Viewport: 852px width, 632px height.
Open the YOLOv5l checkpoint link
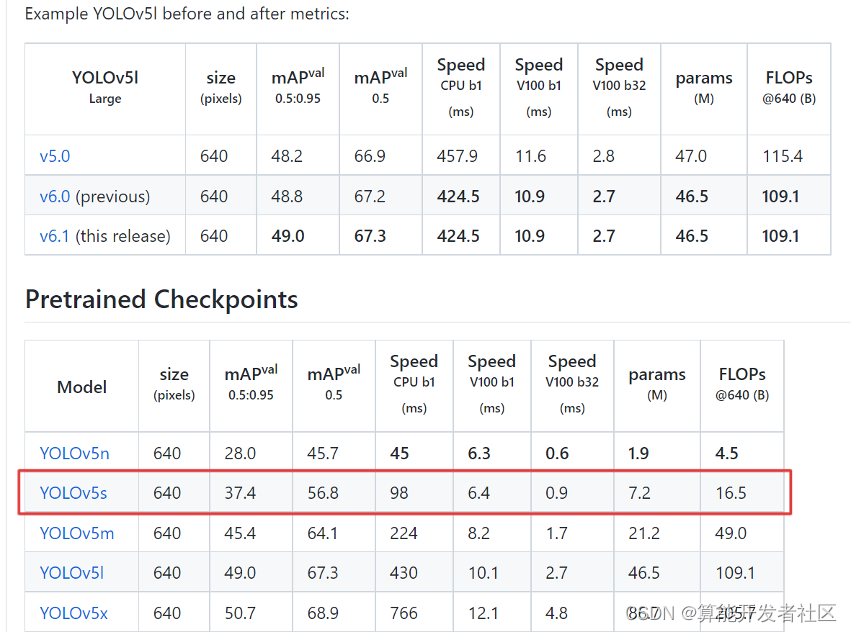coord(71,573)
